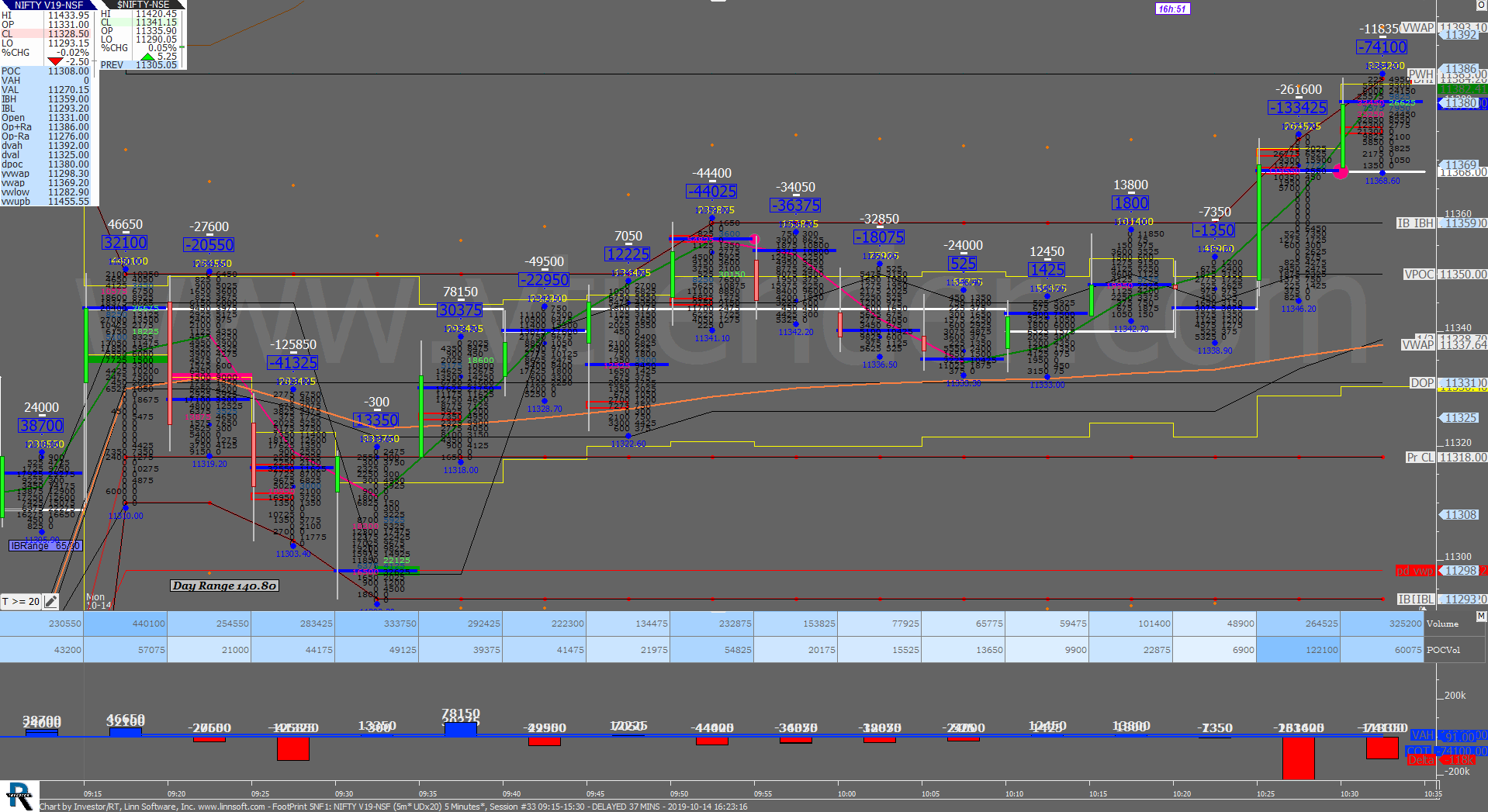Click the VPOC level label
Image resolution: width=1488 pixels, height=812 pixels.
(1419, 275)
